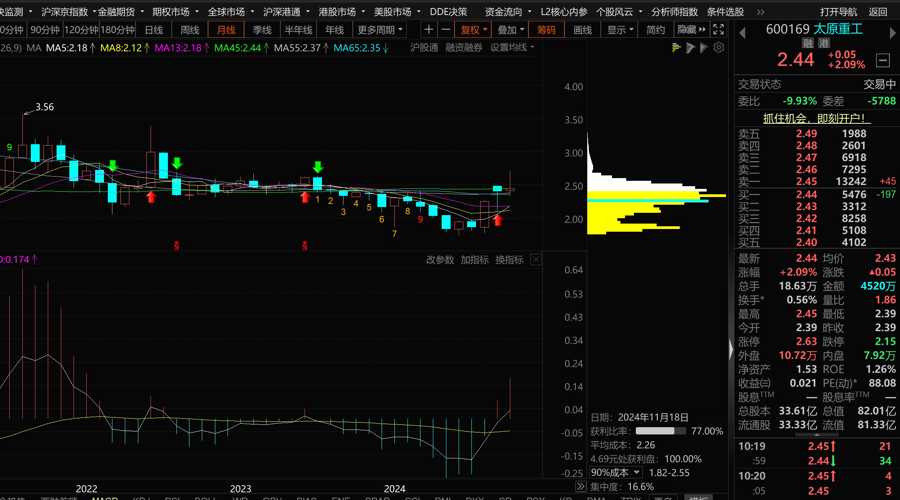Click the minus button beside stock price
This screenshot has height=500, width=900.
coord(883,60)
